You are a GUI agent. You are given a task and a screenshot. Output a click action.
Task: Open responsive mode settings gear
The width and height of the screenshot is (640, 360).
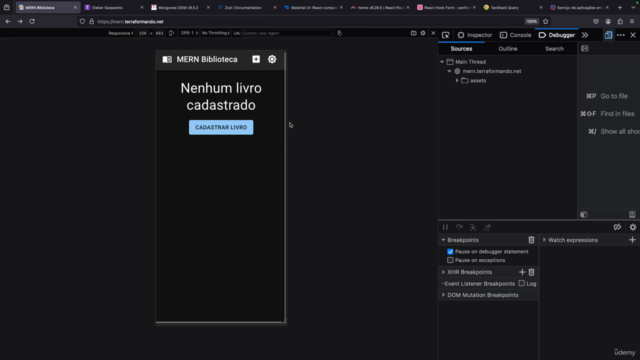point(423,33)
